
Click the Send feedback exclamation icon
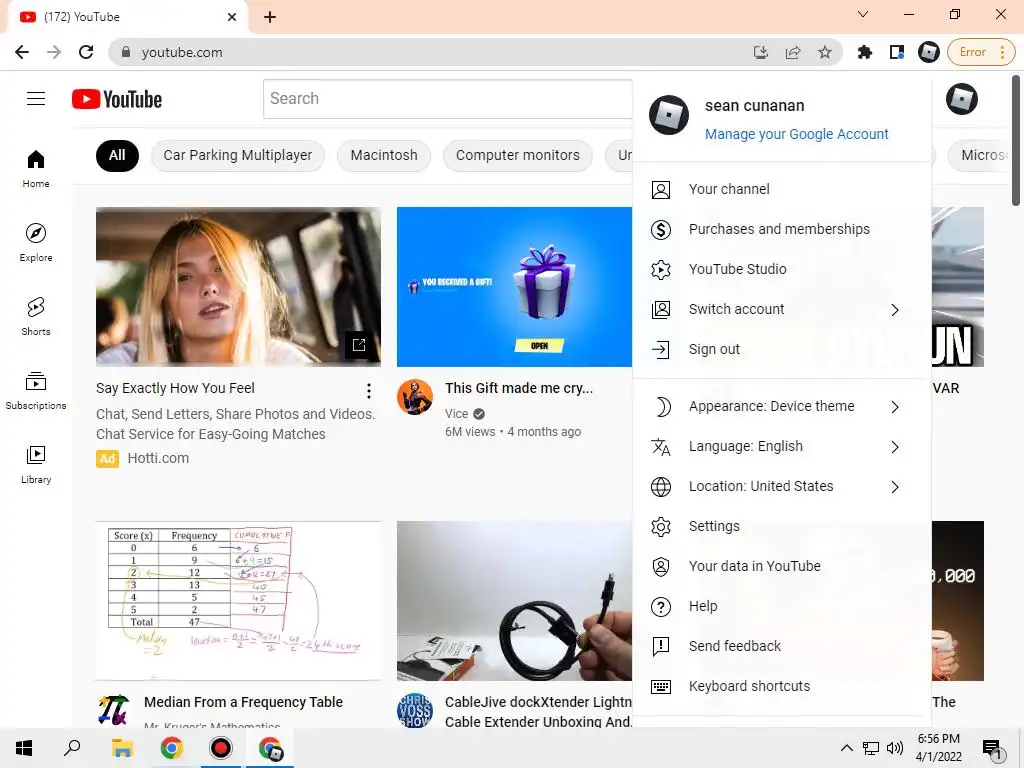coord(661,647)
